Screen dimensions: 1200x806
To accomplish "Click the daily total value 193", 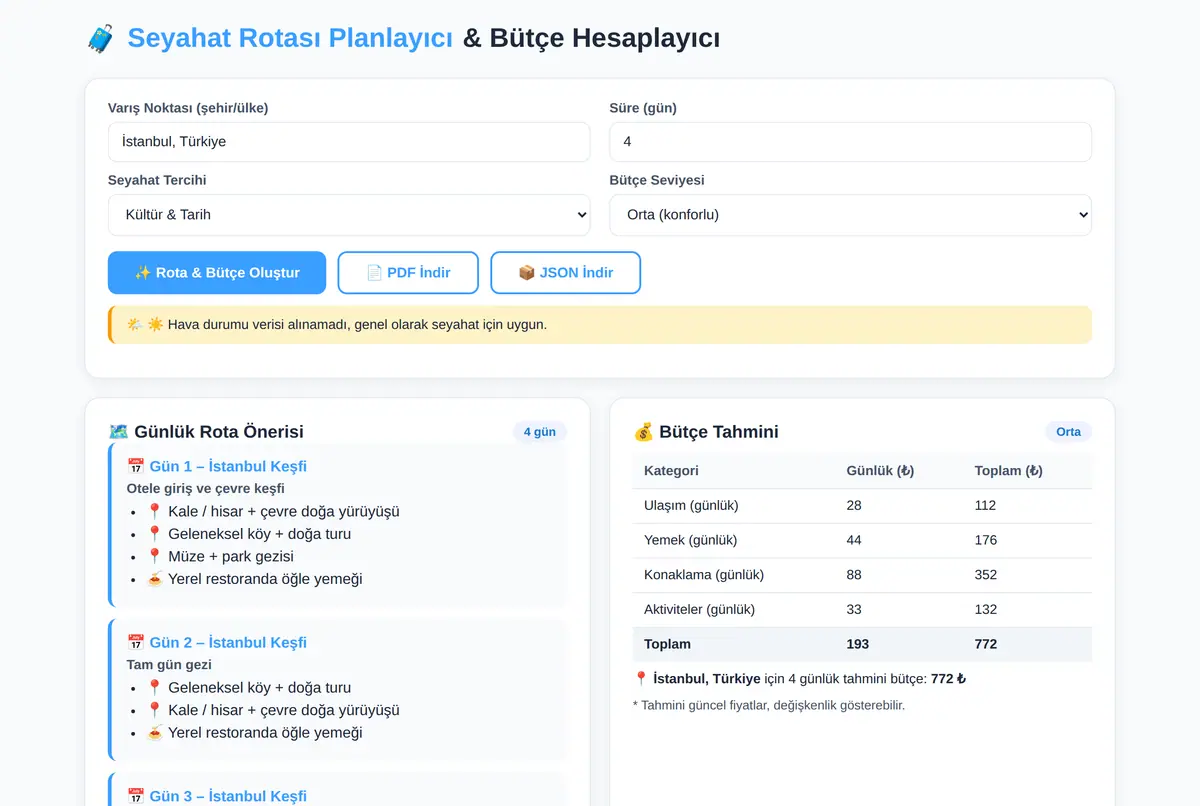I will [x=858, y=644].
